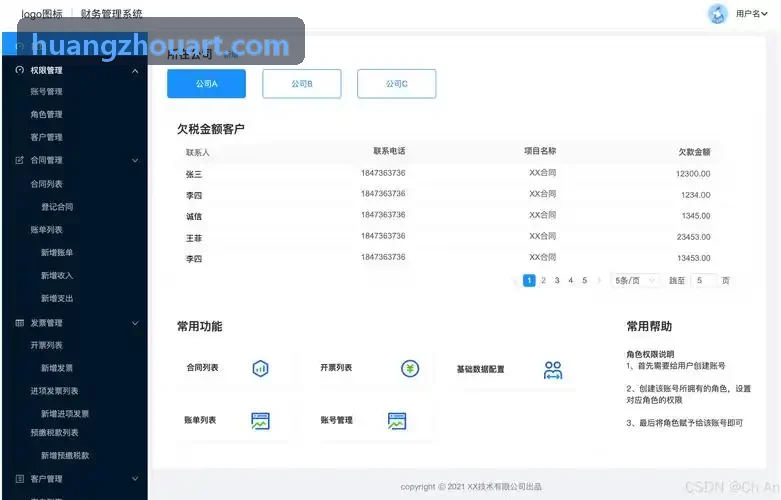Open 账单列表 shortcut label
The width and height of the screenshot is (781, 500).
tap(200, 420)
